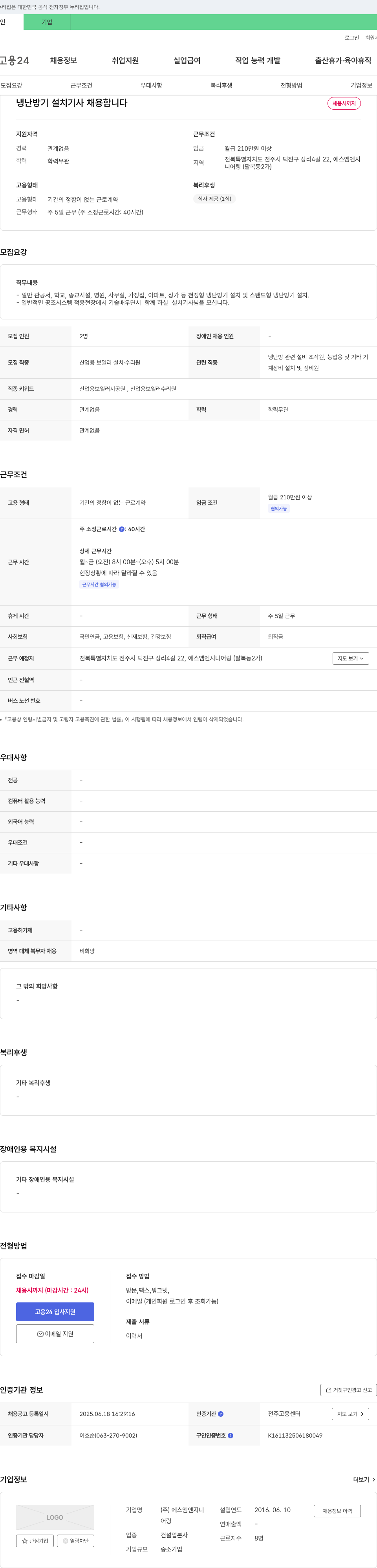377x1568 pixels.
Task: Select the certification number K161132506180049
Action: (295, 1435)
